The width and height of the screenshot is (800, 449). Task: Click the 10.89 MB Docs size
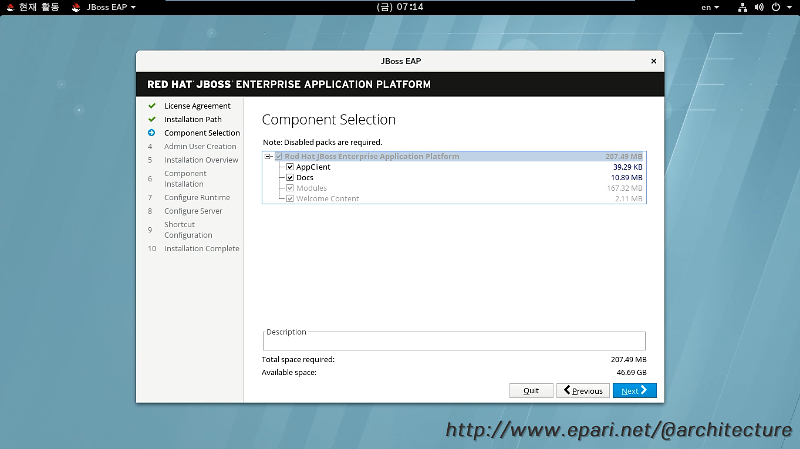(x=627, y=178)
